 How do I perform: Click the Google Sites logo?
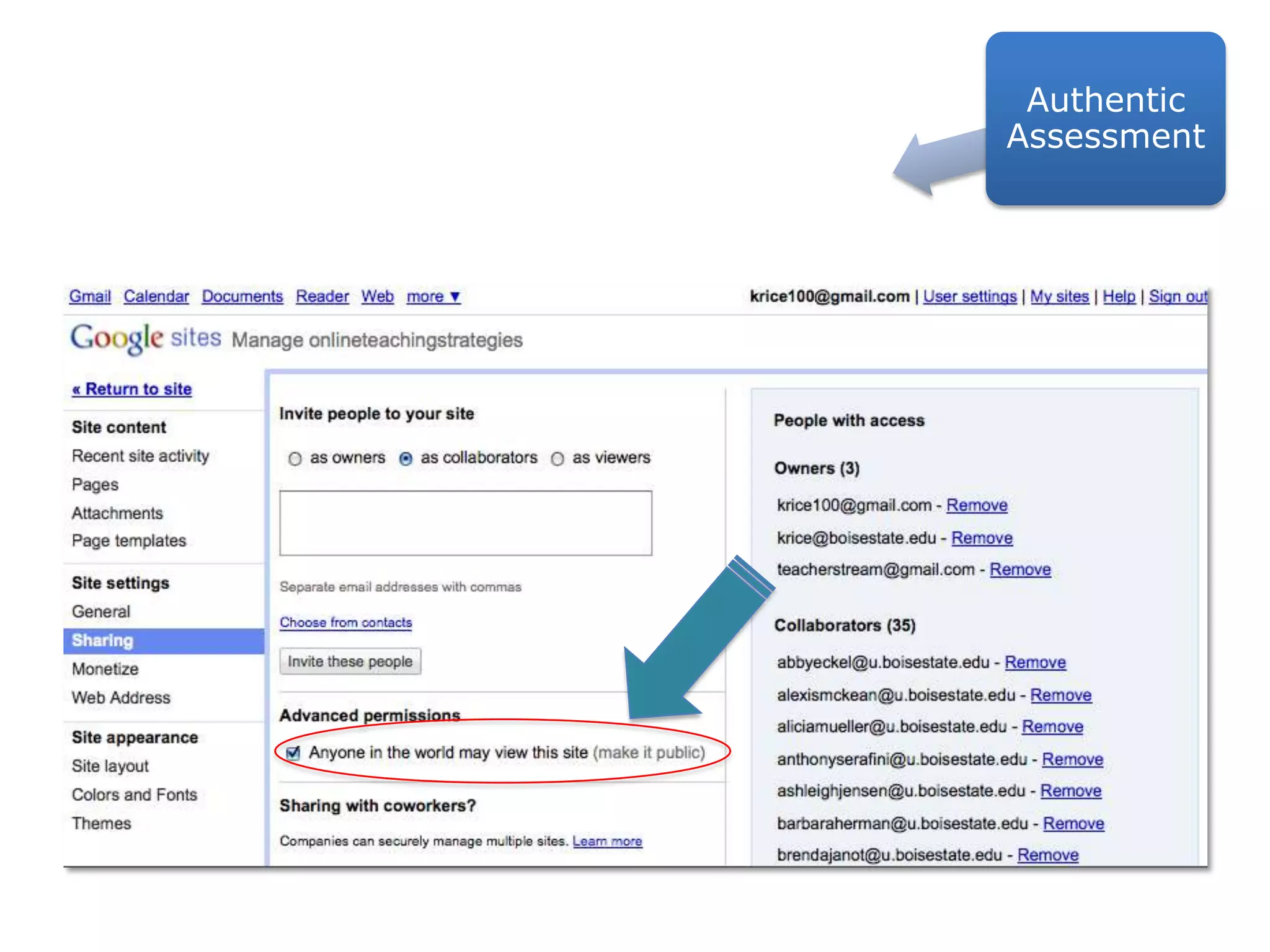tap(145, 338)
